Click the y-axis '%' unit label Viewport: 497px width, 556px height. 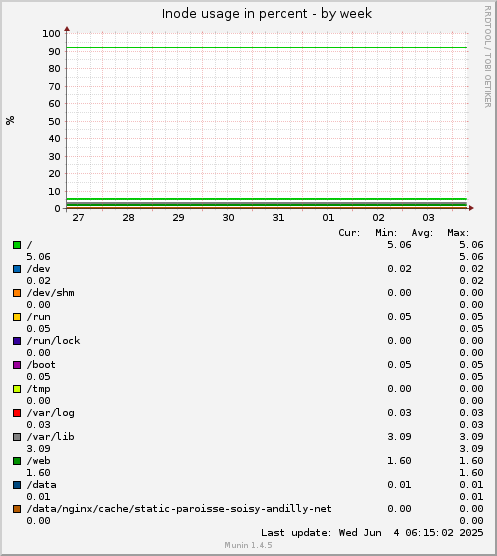point(10,120)
